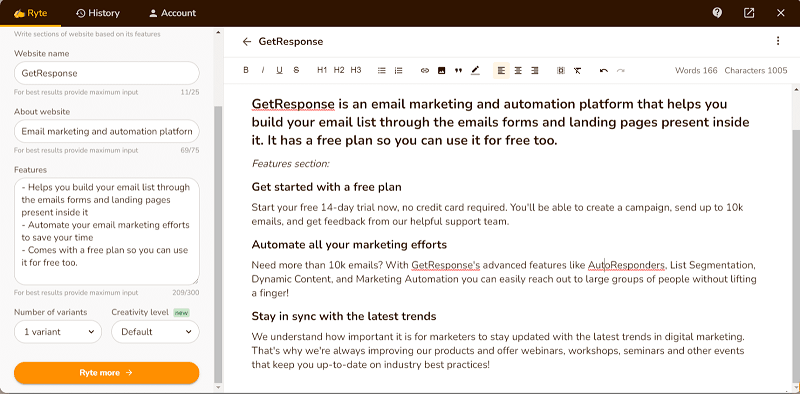Image resolution: width=800 pixels, height=394 pixels.
Task: Click the "new" badge beside Creativity level
Action: pyautogui.click(x=181, y=312)
